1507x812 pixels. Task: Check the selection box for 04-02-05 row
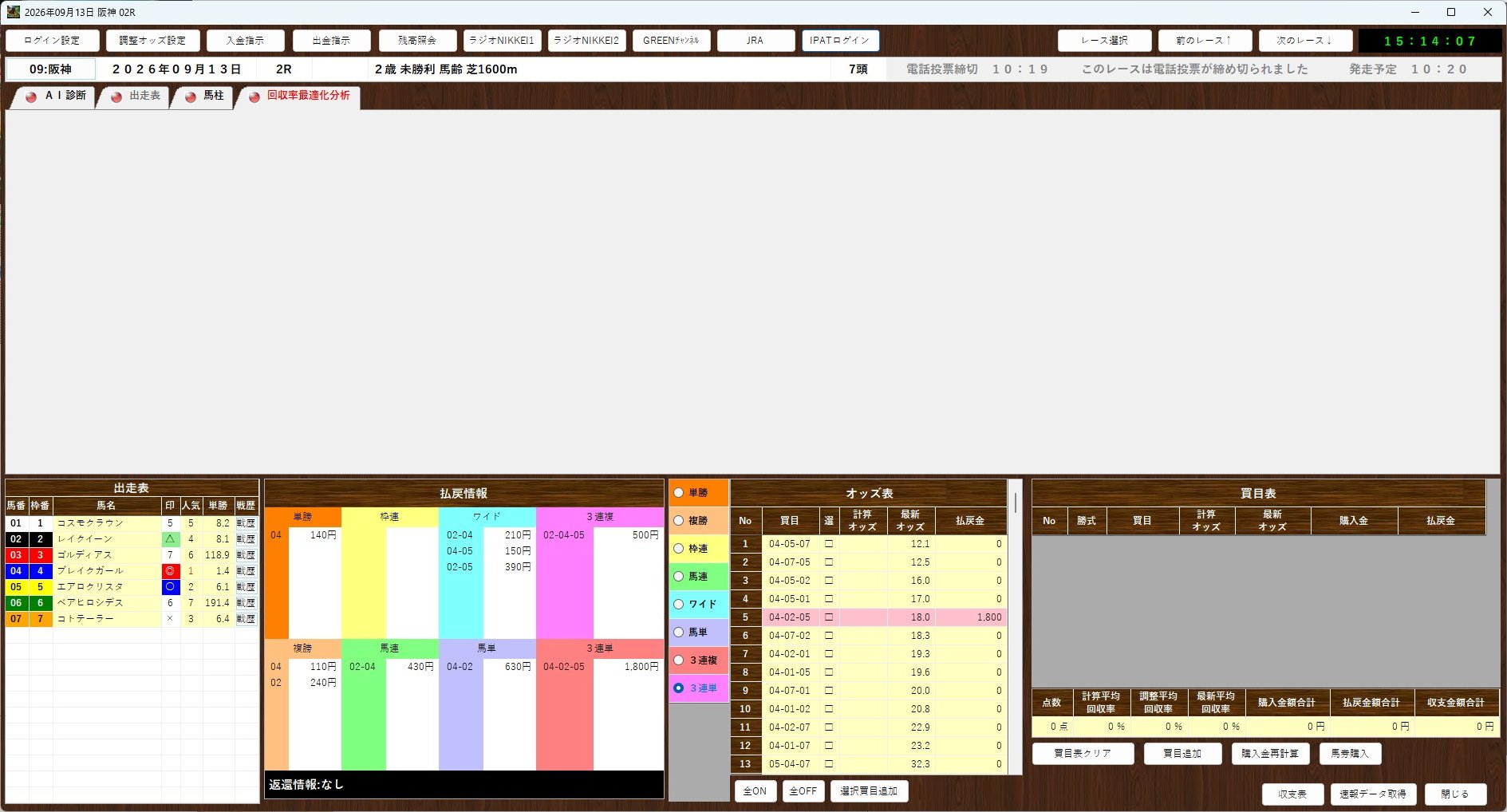pos(829,617)
